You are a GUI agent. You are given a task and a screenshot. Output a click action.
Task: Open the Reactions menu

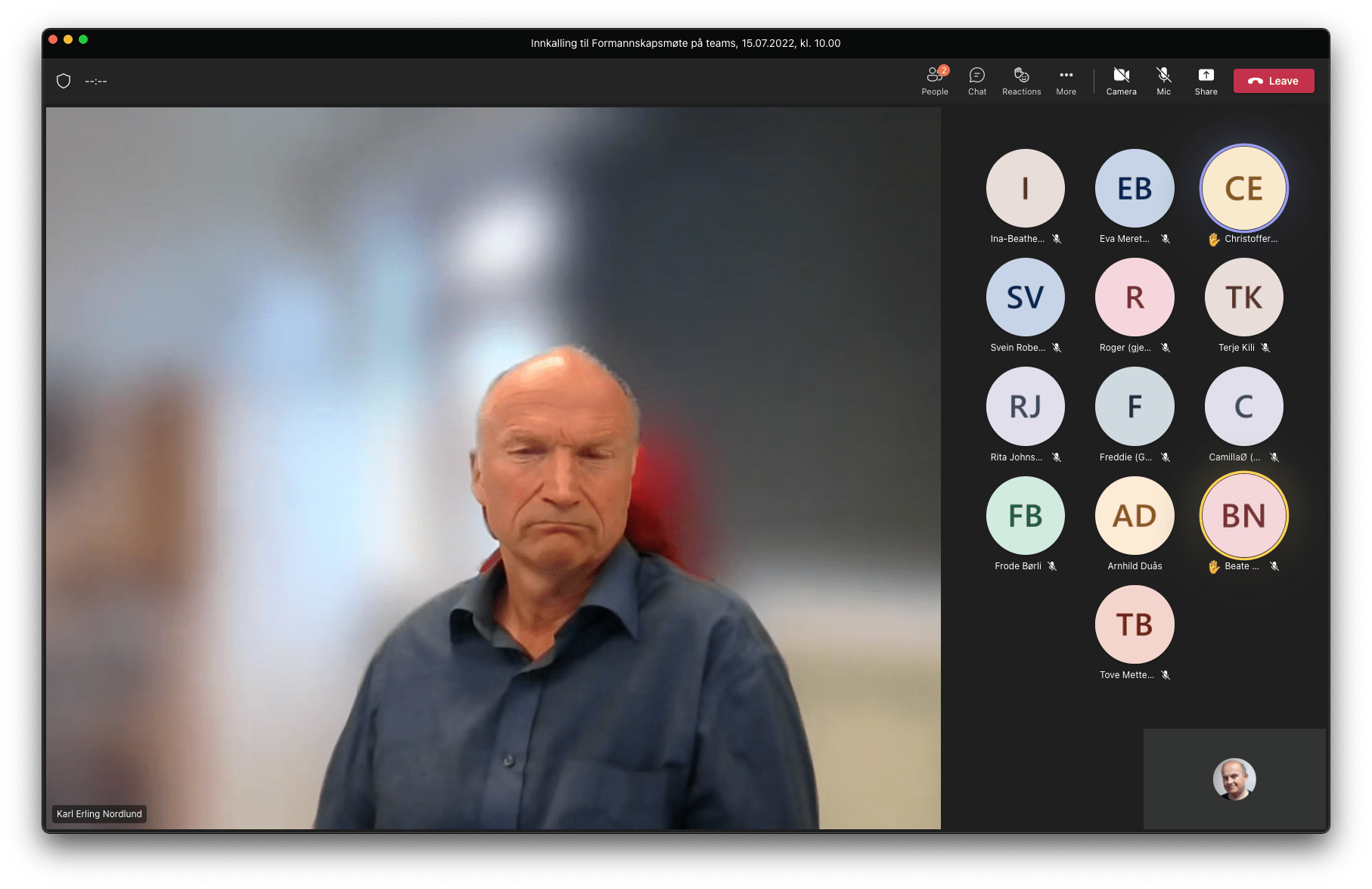click(x=1021, y=81)
